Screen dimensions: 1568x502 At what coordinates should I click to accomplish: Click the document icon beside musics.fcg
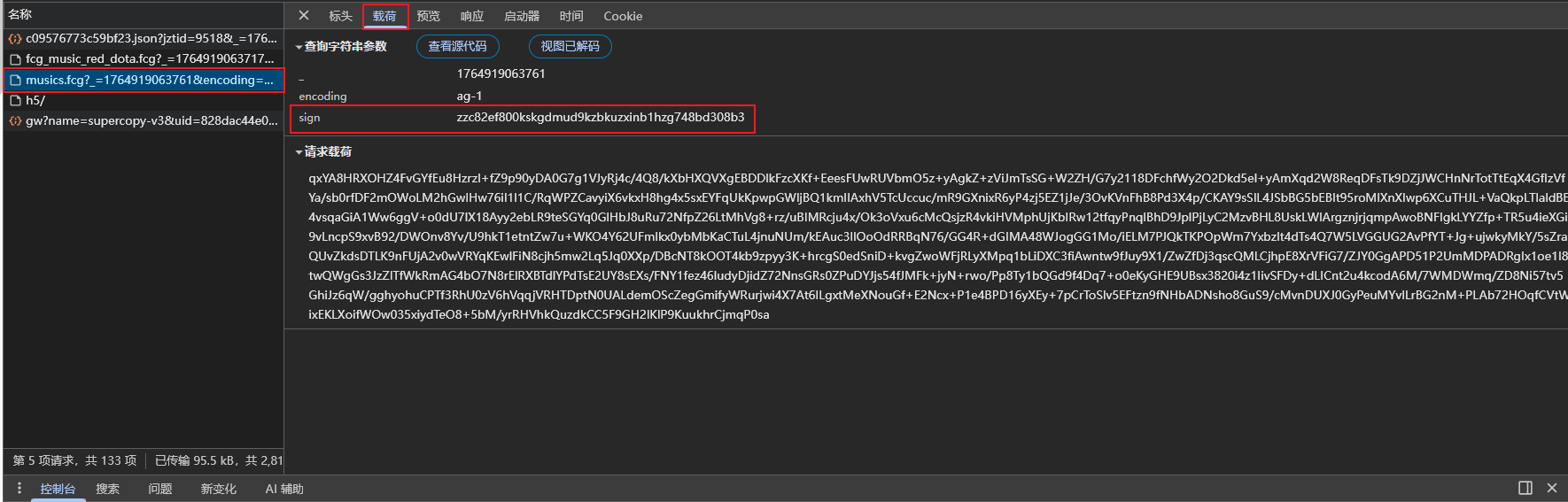(x=15, y=80)
